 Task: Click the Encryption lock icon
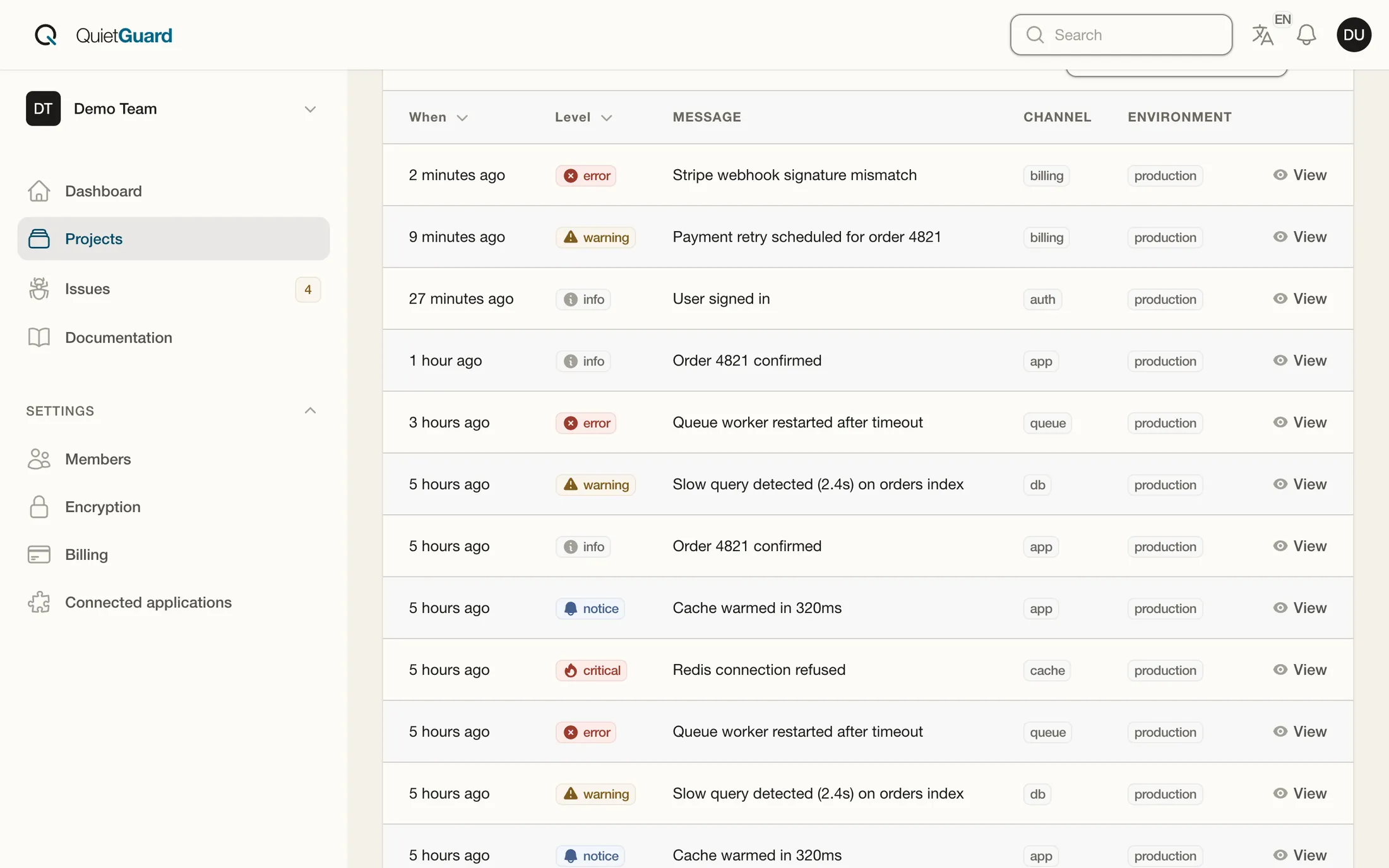pos(39,507)
